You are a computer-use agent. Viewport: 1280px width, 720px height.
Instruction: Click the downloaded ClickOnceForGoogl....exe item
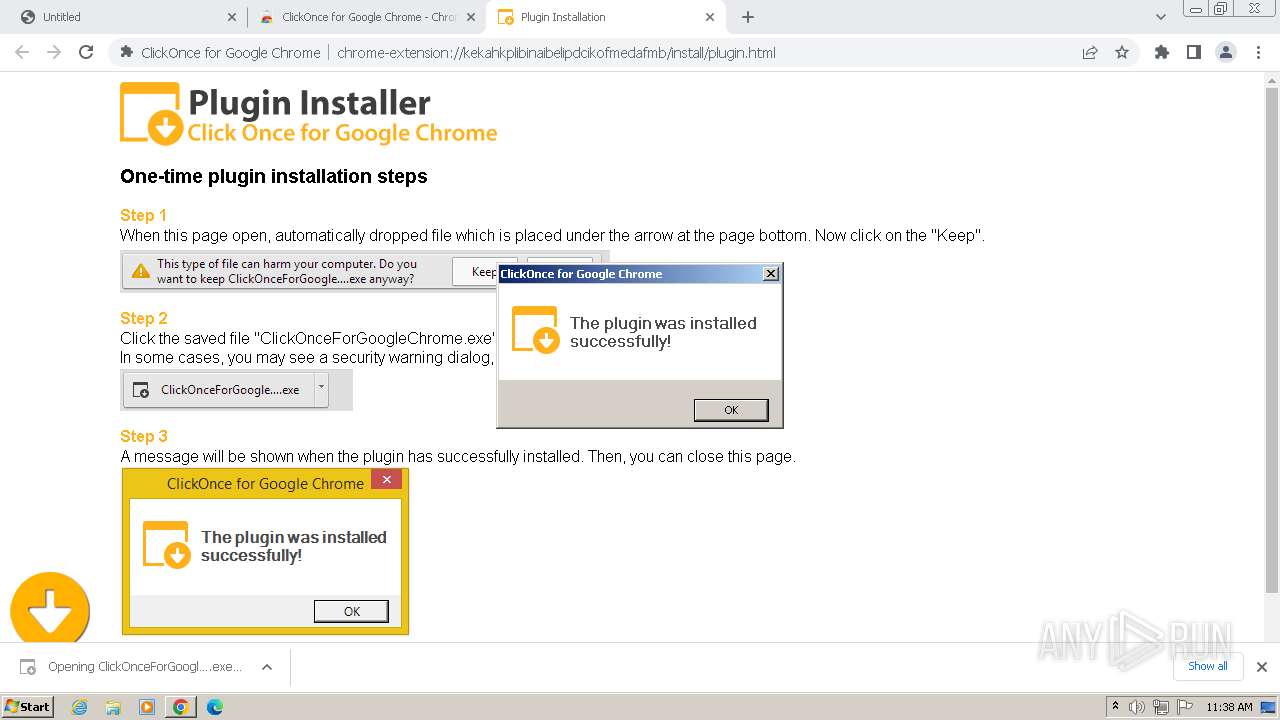[133, 667]
